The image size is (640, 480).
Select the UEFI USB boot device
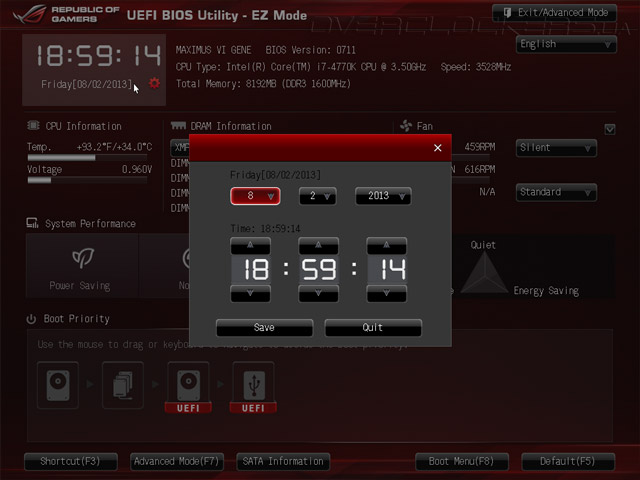tap(253, 387)
